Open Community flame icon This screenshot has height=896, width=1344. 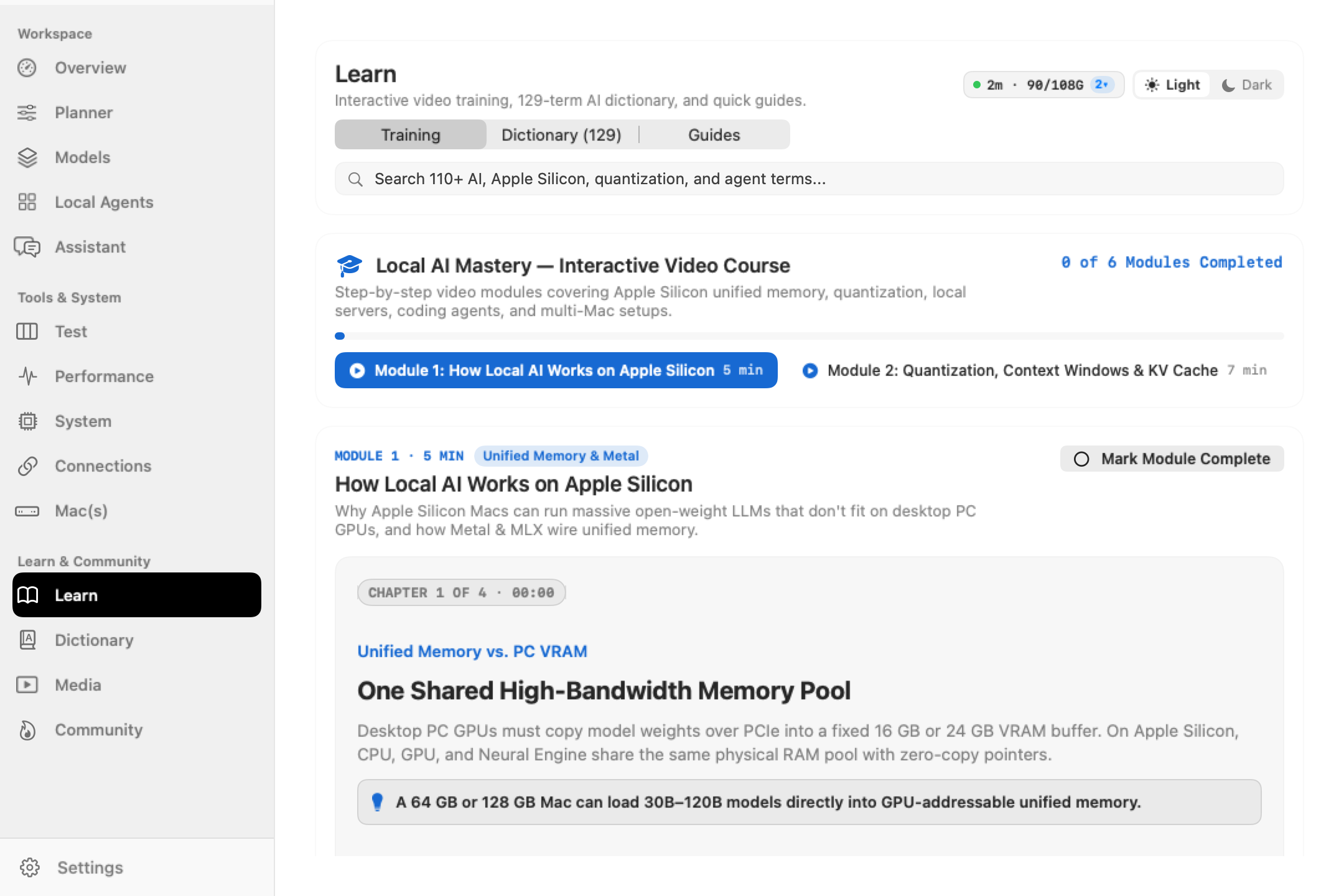[x=27, y=730]
